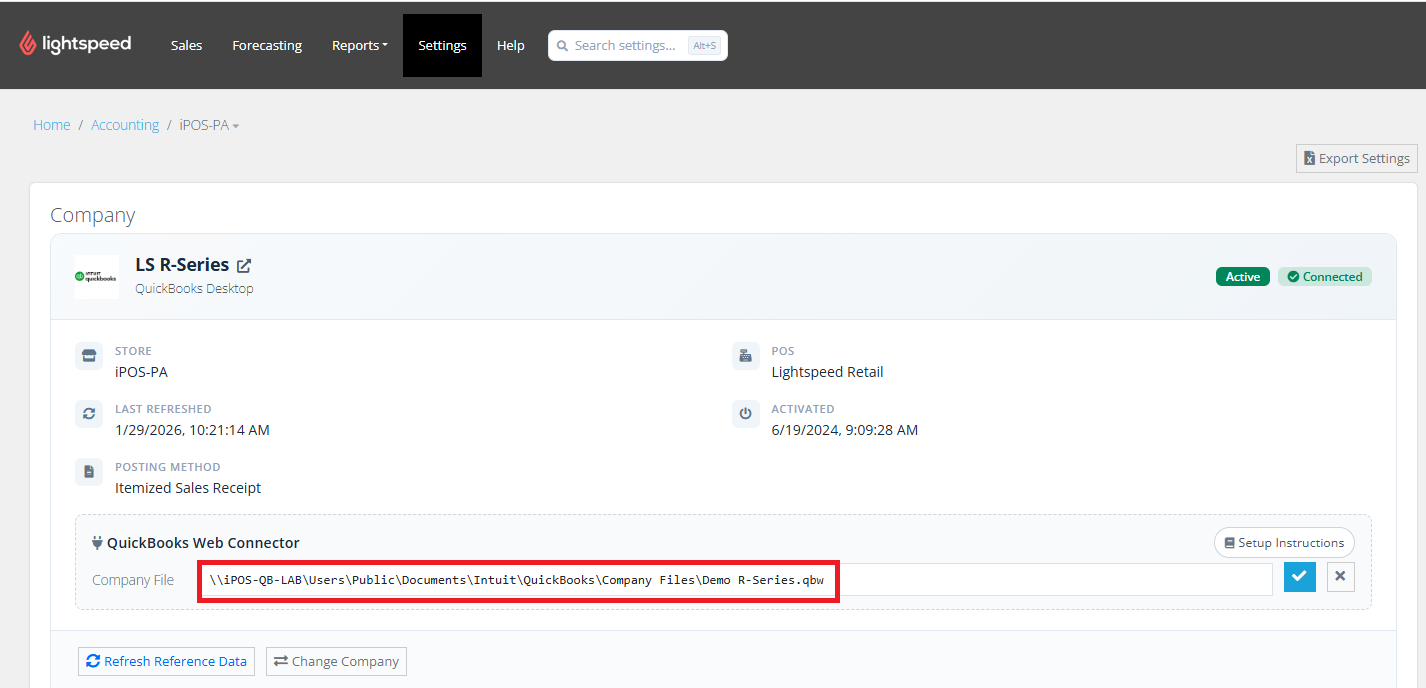Cancel company file edit with X

click(1340, 577)
